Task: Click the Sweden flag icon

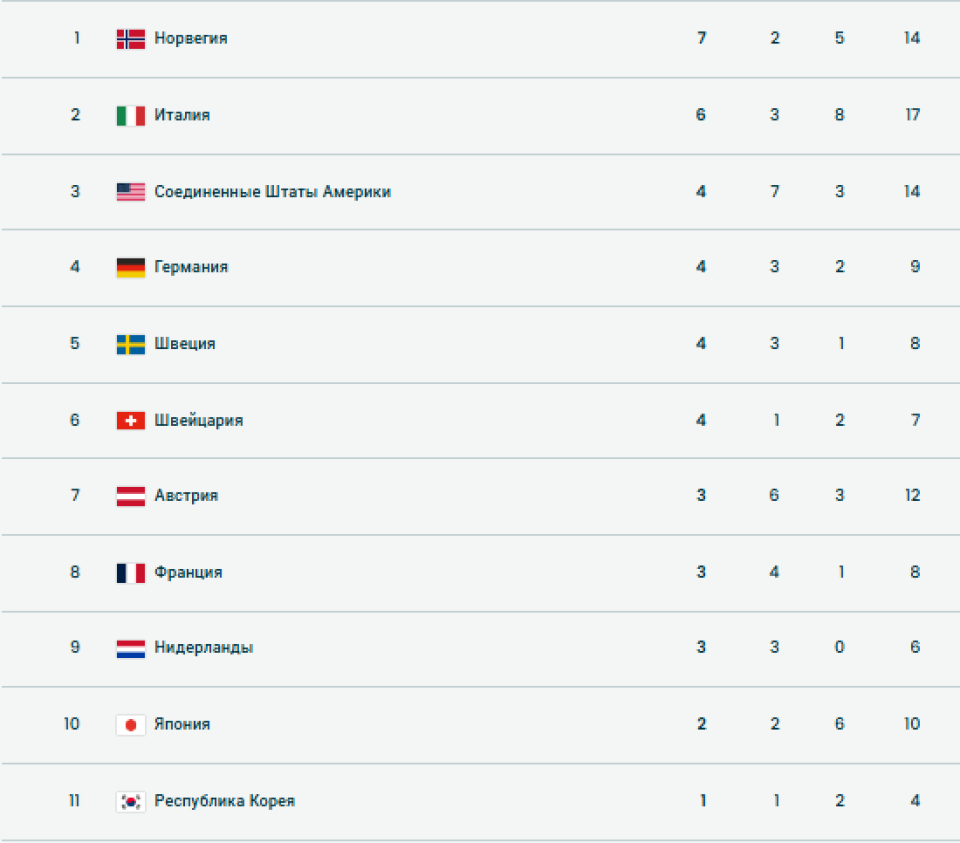Action: pyautogui.click(x=131, y=344)
